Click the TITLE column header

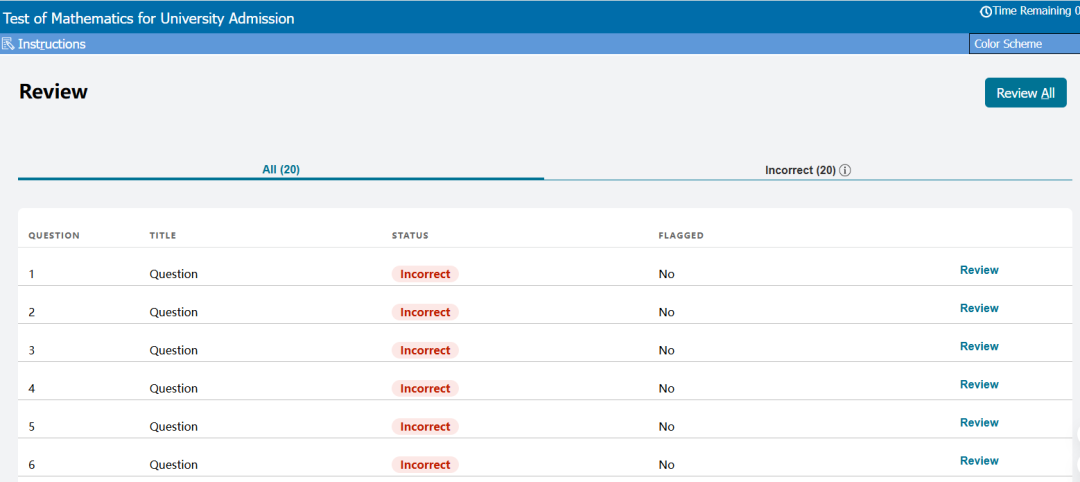[163, 235]
